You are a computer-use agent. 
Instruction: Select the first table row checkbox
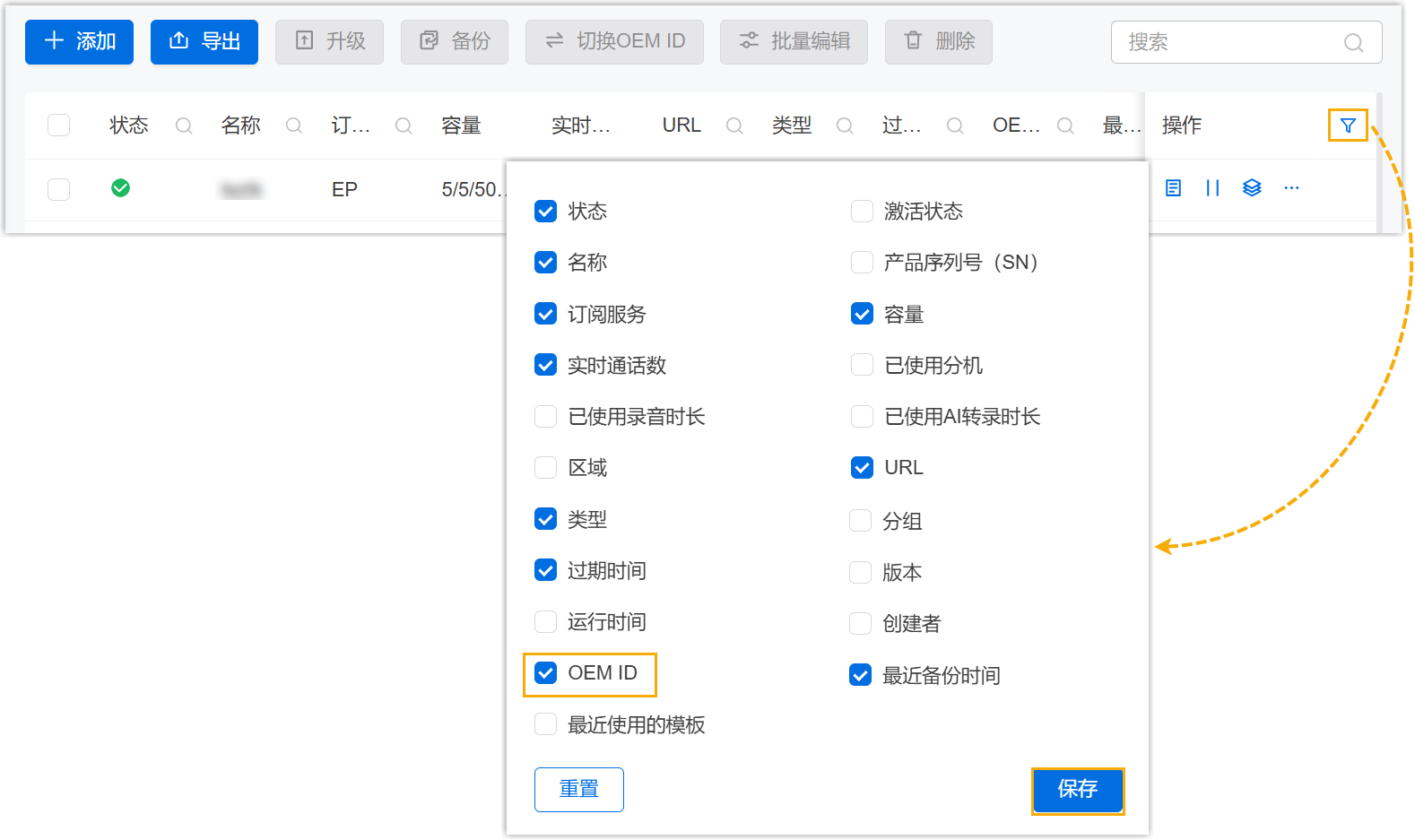[59, 189]
